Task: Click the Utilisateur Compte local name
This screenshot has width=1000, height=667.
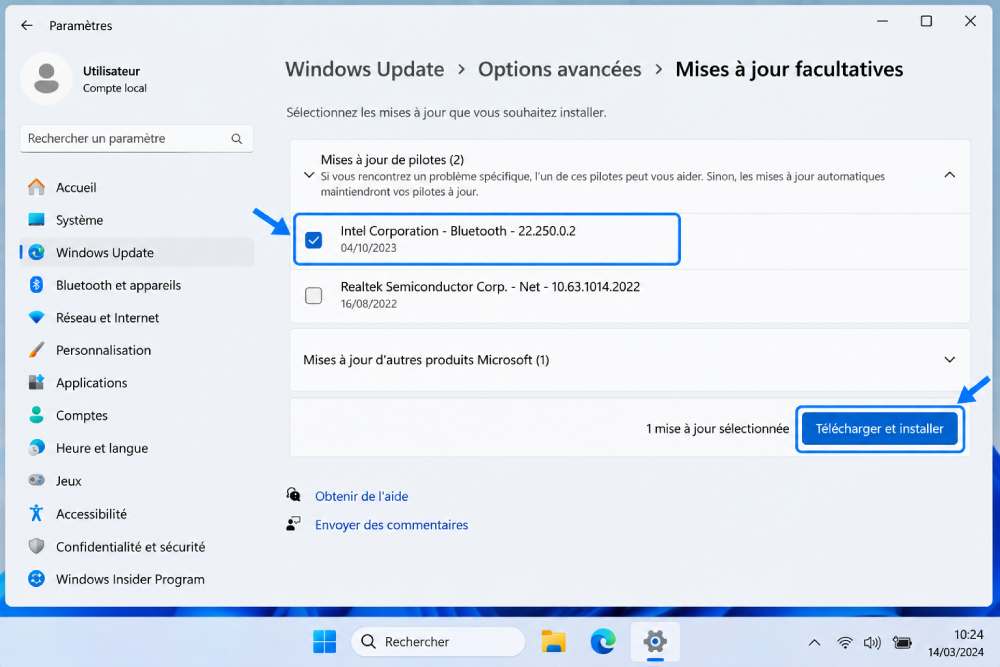Action: point(115,79)
